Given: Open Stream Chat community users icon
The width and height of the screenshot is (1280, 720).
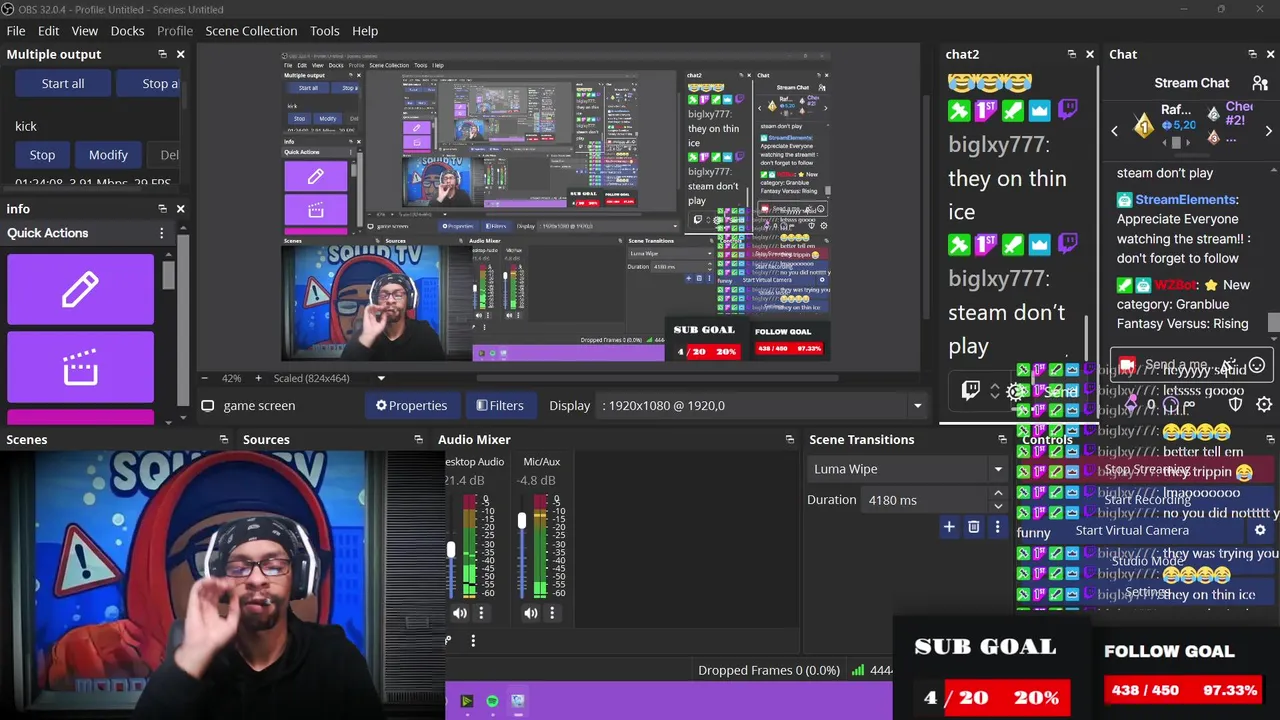Looking at the screenshot, I should pyautogui.click(x=1260, y=83).
